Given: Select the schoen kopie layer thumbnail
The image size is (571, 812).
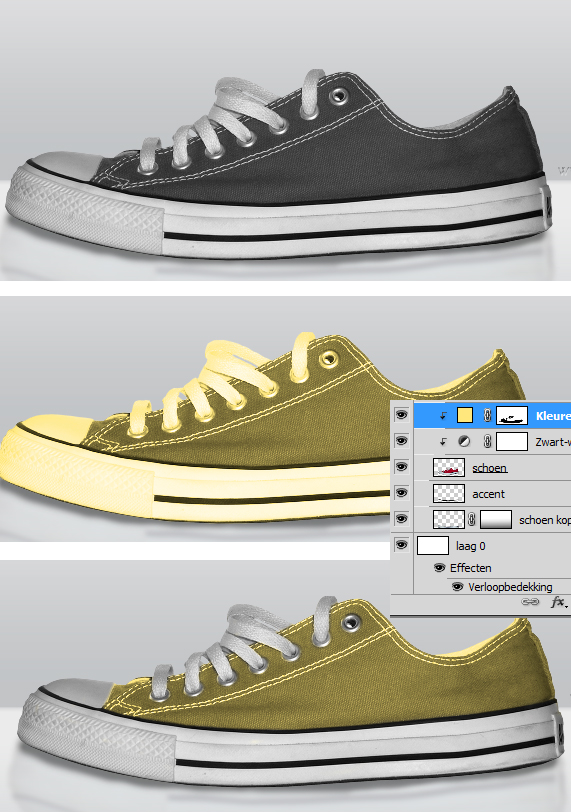Looking at the screenshot, I should pyautogui.click(x=449, y=519).
